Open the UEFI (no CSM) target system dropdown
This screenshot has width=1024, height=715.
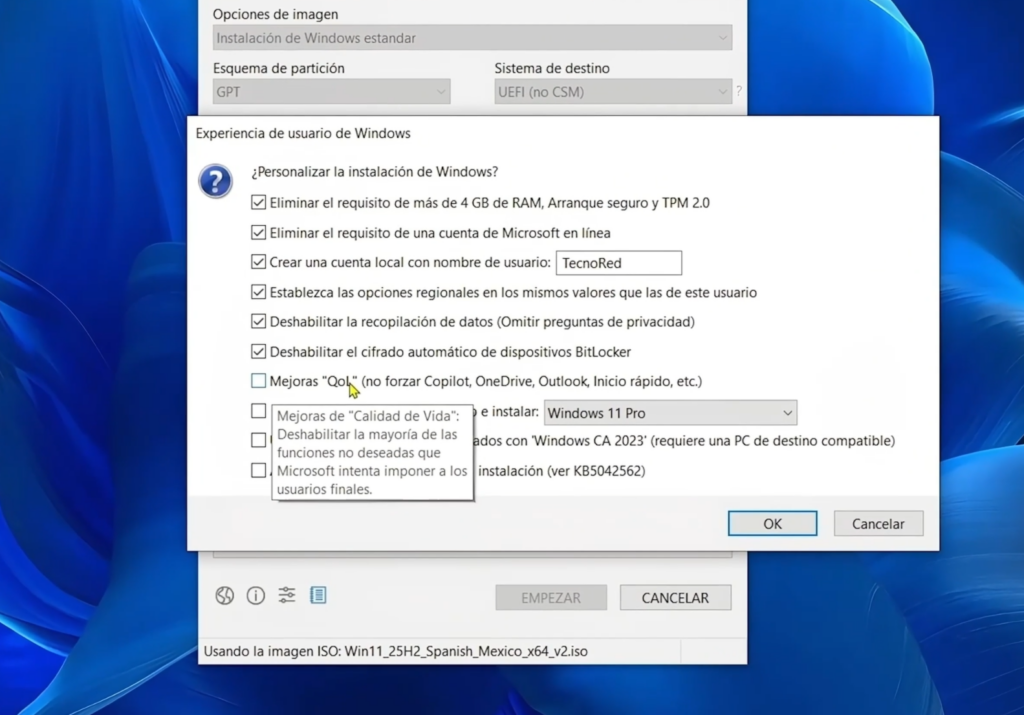pyautogui.click(x=613, y=92)
